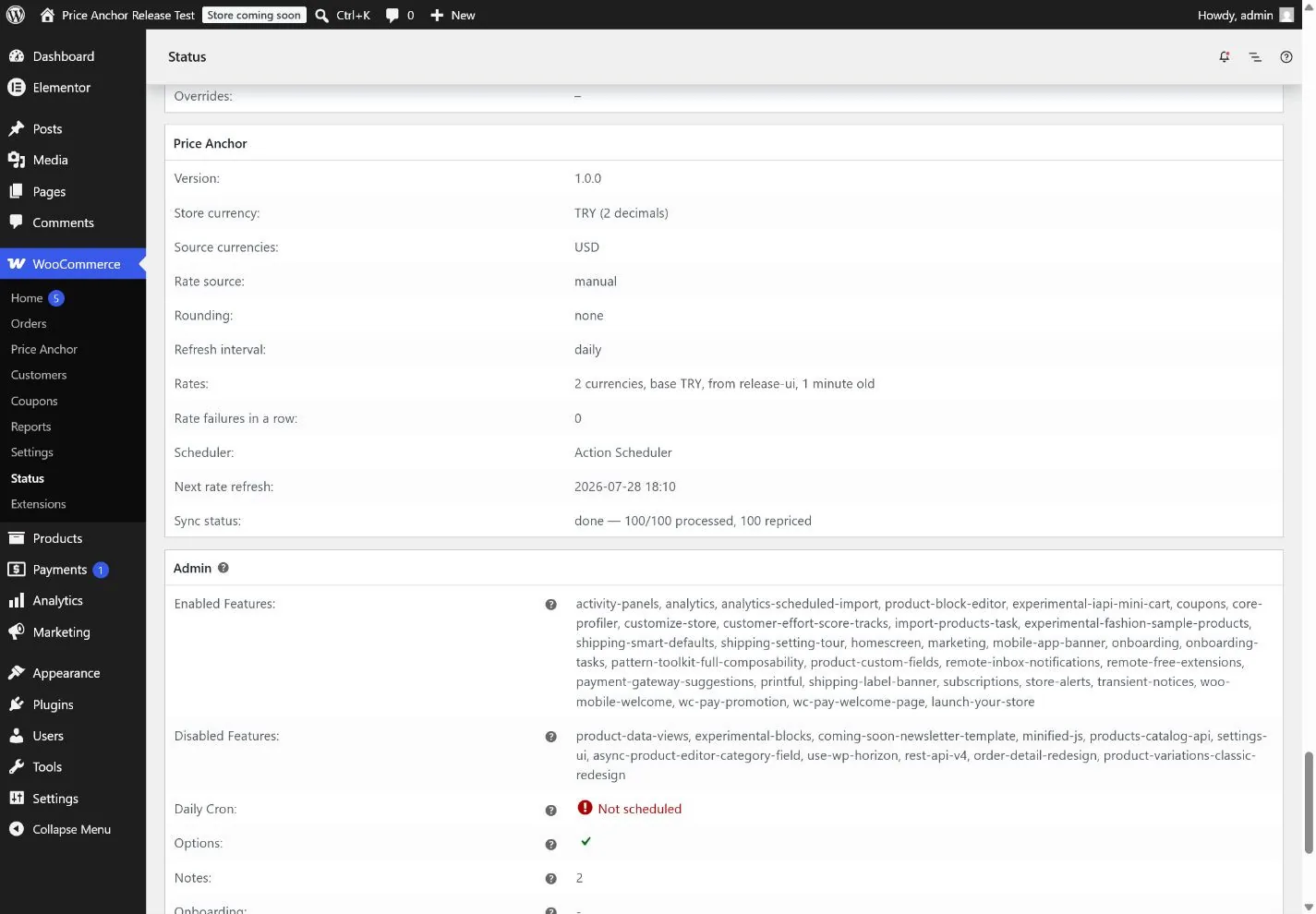Click help icon for Disabled Features
1316x914 pixels.
pyautogui.click(x=551, y=737)
